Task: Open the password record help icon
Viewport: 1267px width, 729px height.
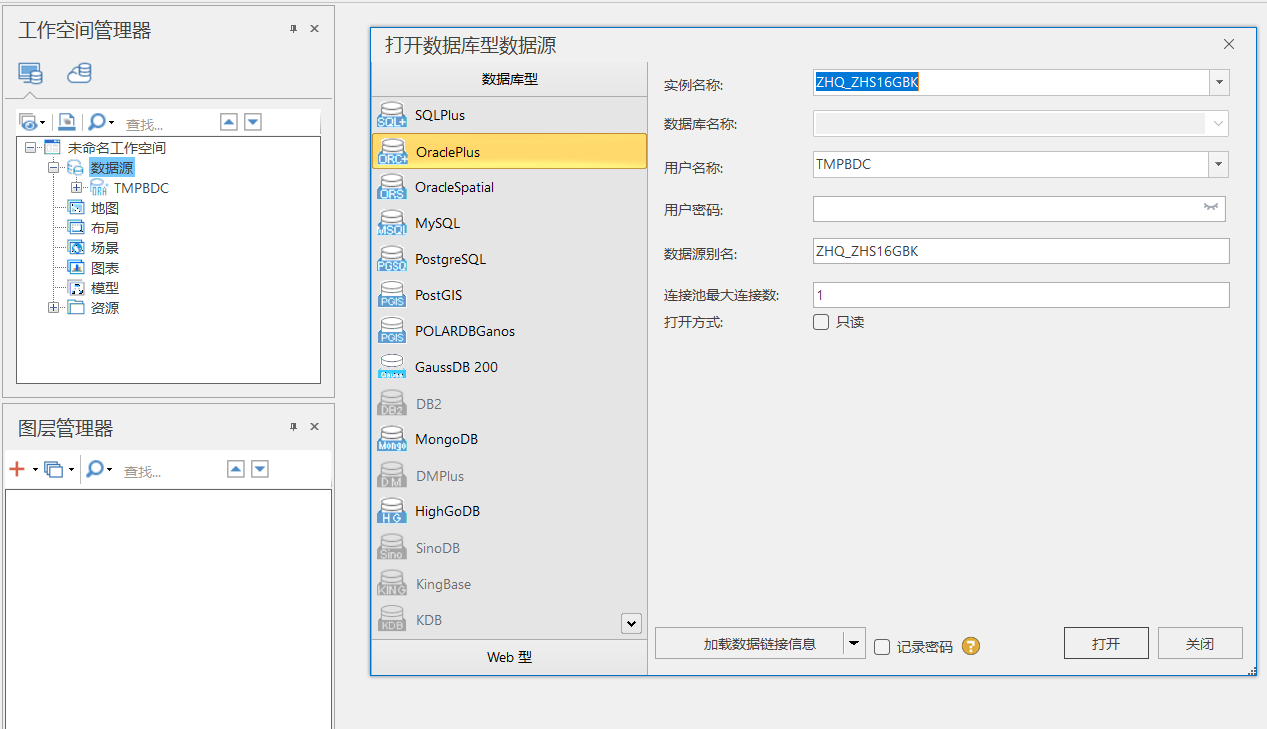Action: pos(971,646)
